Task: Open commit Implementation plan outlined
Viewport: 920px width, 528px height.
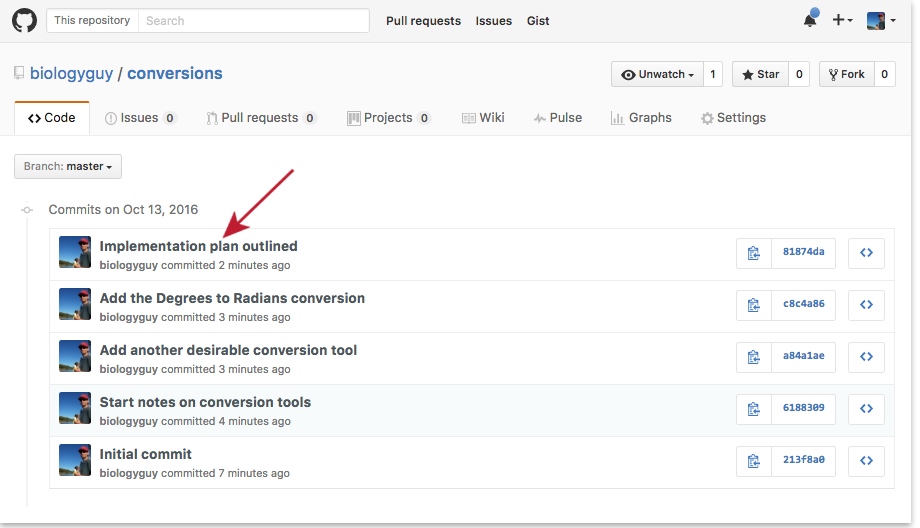Action: [198, 246]
